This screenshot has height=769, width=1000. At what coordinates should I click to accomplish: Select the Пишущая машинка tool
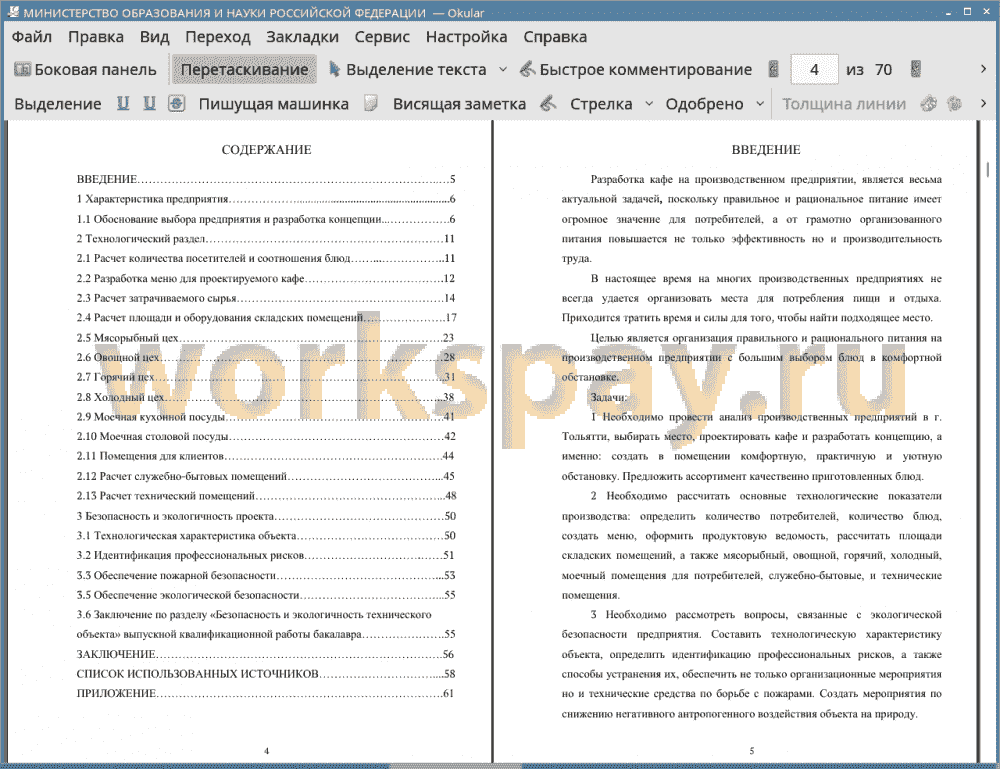coord(274,104)
